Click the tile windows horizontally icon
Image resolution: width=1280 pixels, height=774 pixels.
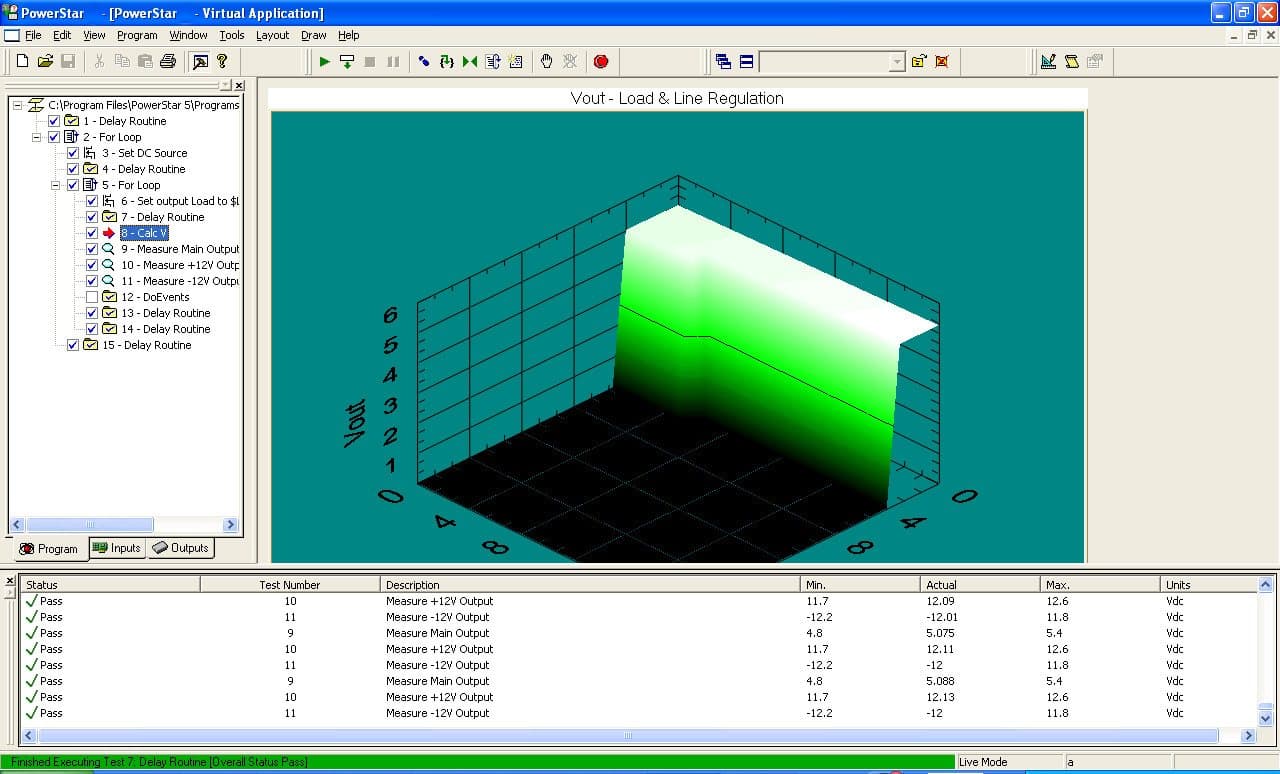pyautogui.click(x=746, y=61)
